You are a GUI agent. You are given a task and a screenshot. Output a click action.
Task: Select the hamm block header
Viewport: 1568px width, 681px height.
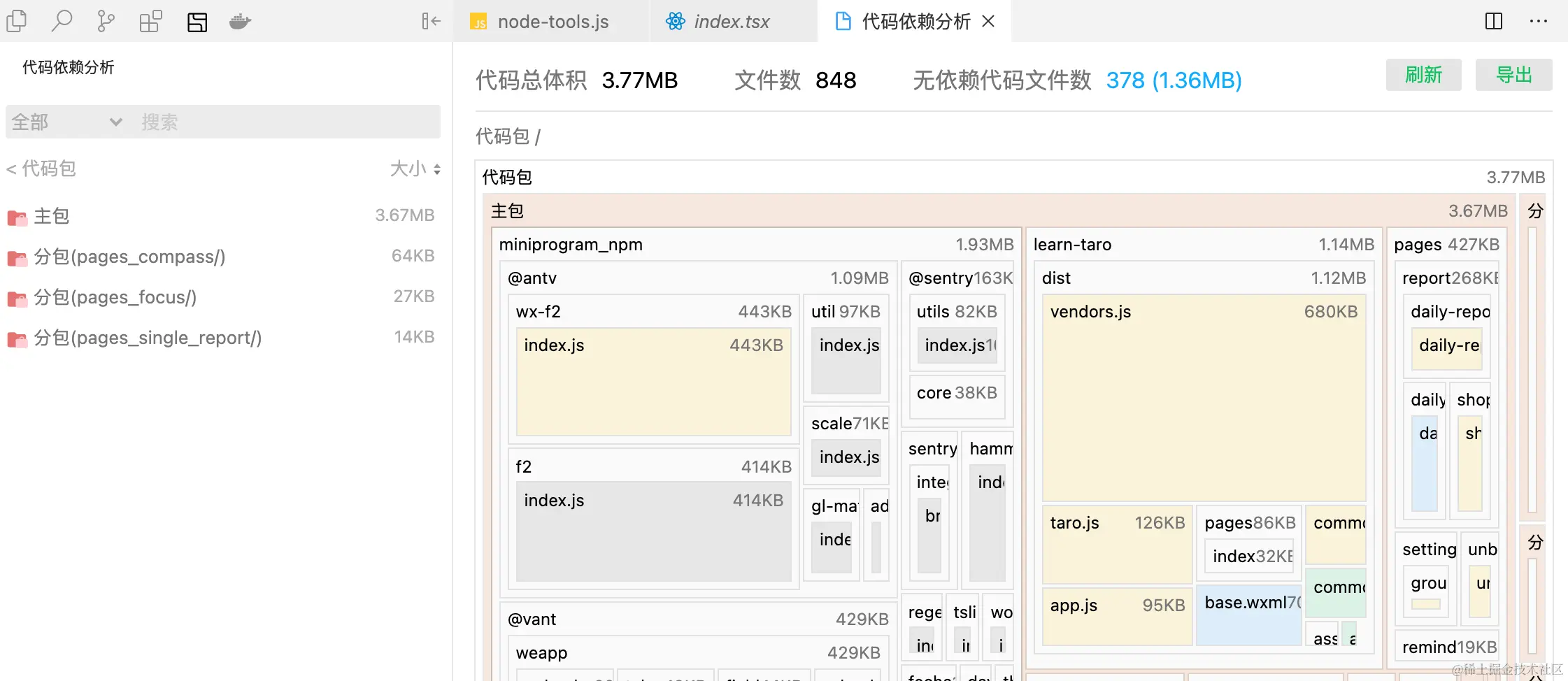coord(987,448)
